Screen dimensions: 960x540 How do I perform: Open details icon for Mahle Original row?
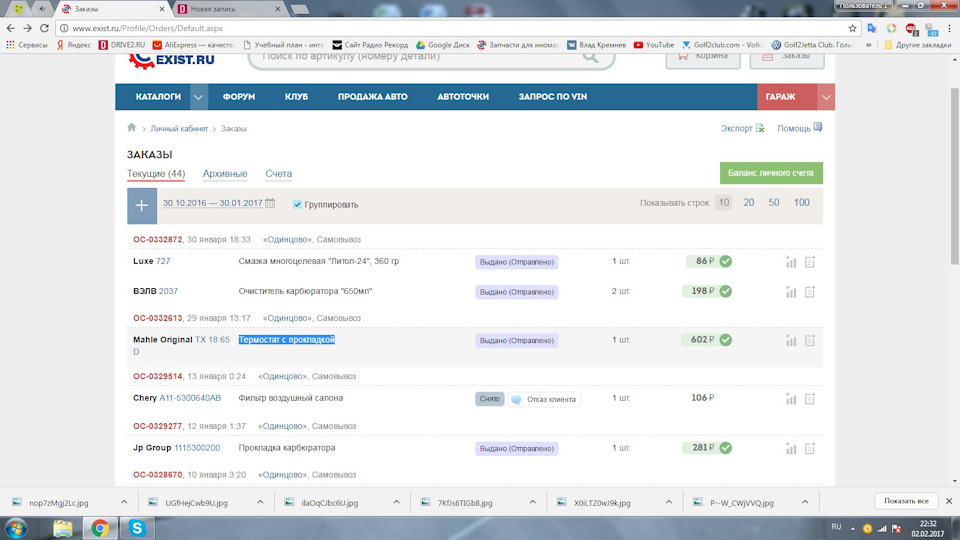pos(810,340)
